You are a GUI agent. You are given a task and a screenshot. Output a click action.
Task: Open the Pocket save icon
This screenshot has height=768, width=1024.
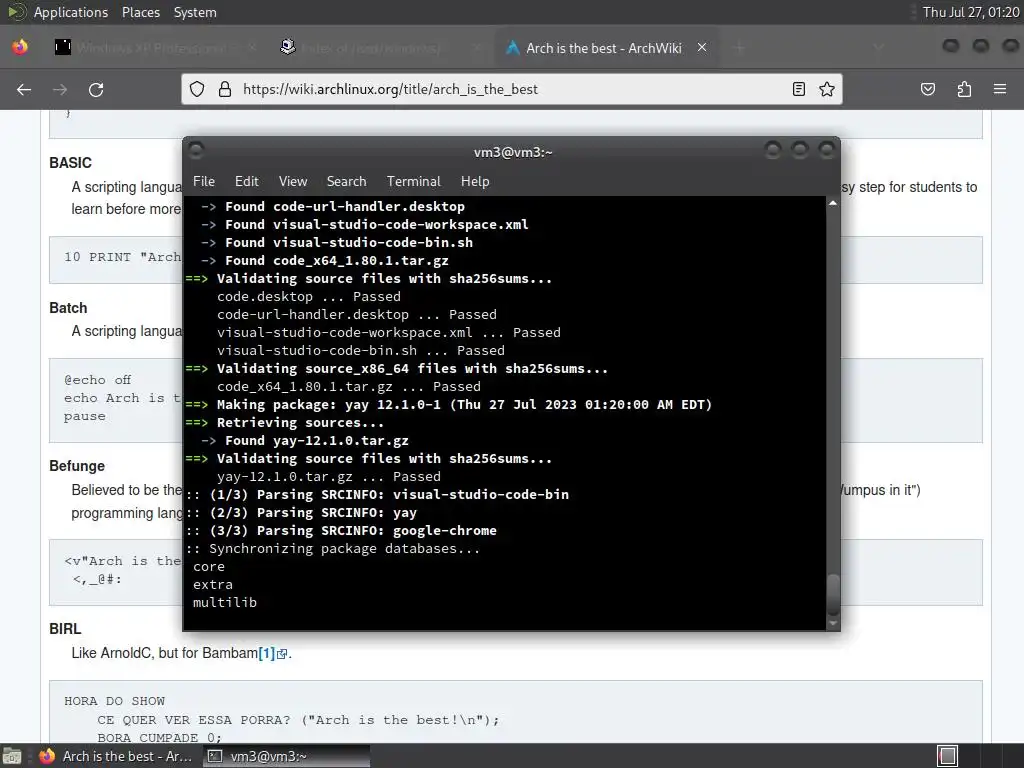pos(928,89)
